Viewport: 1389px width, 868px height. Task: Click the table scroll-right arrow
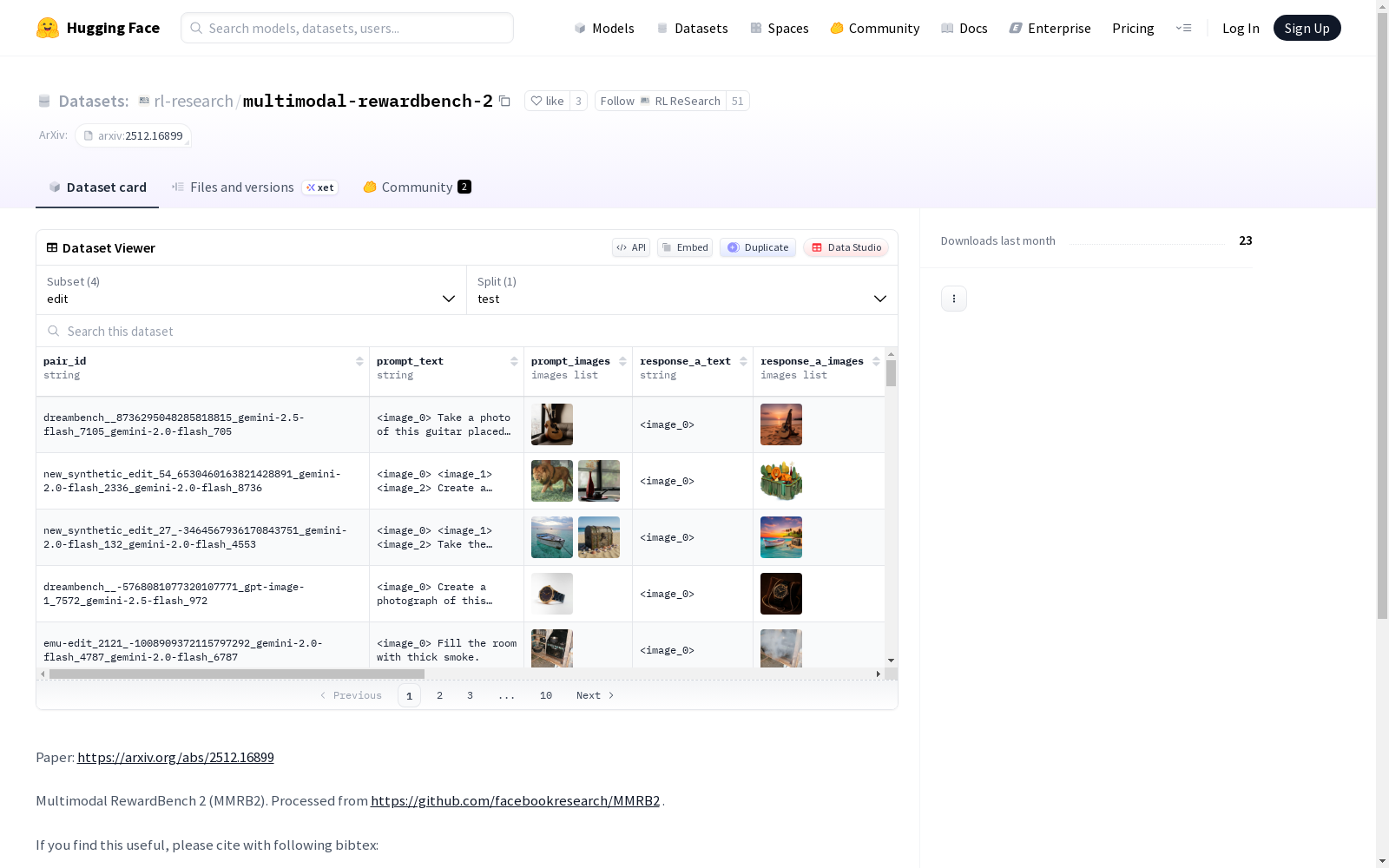[x=879, y=674]
